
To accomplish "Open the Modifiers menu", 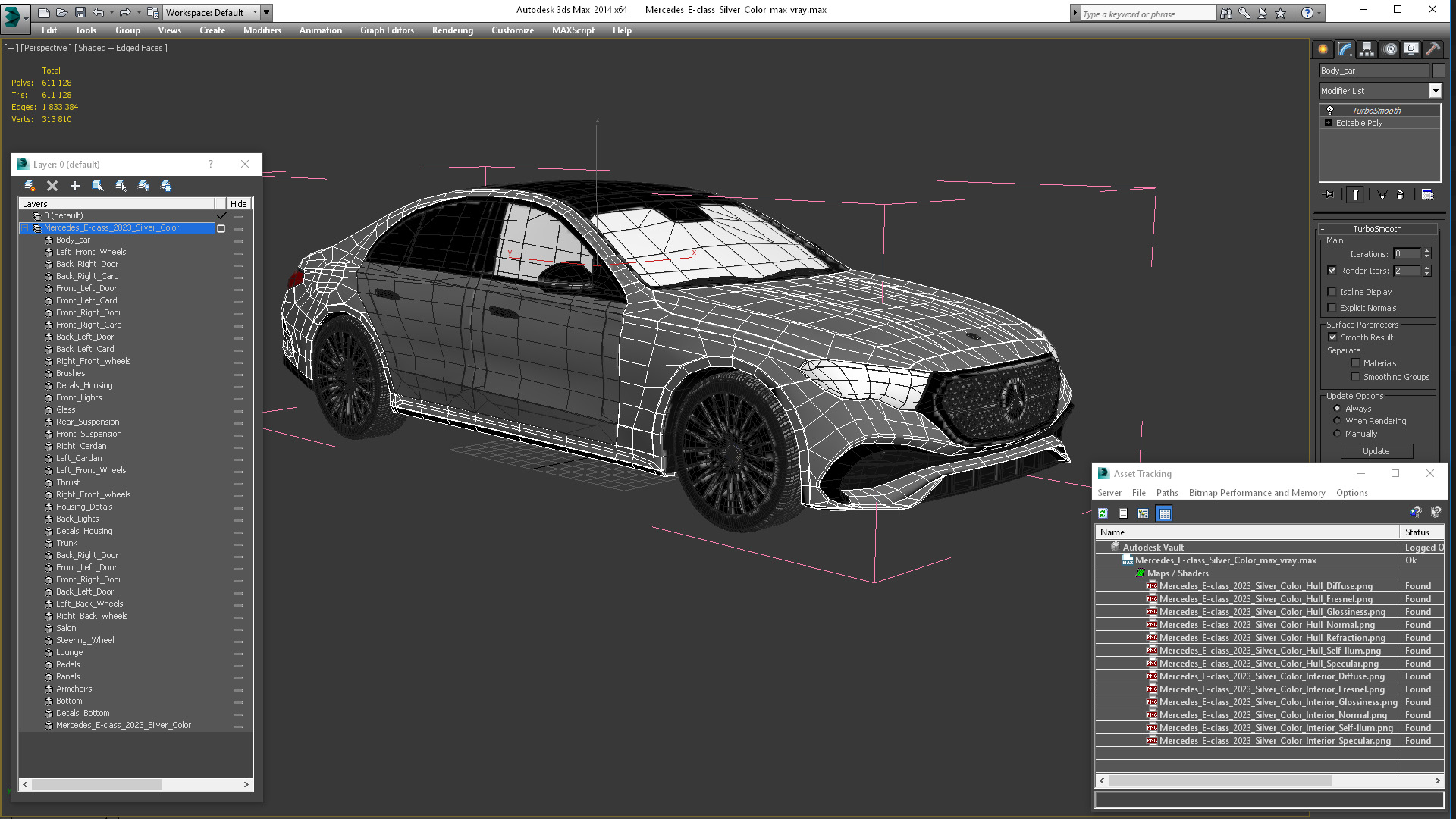I will pos(262,30).
